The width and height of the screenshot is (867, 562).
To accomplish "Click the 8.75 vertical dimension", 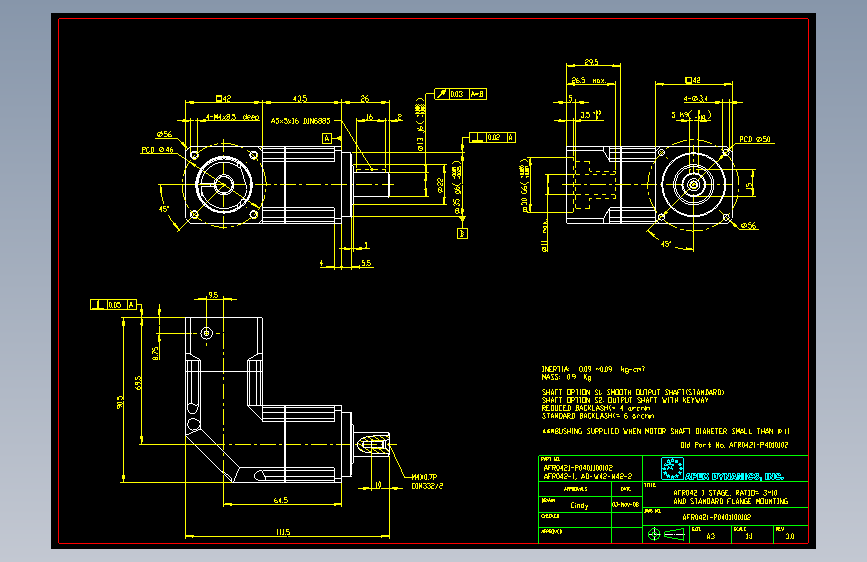I will coord(155,353).
